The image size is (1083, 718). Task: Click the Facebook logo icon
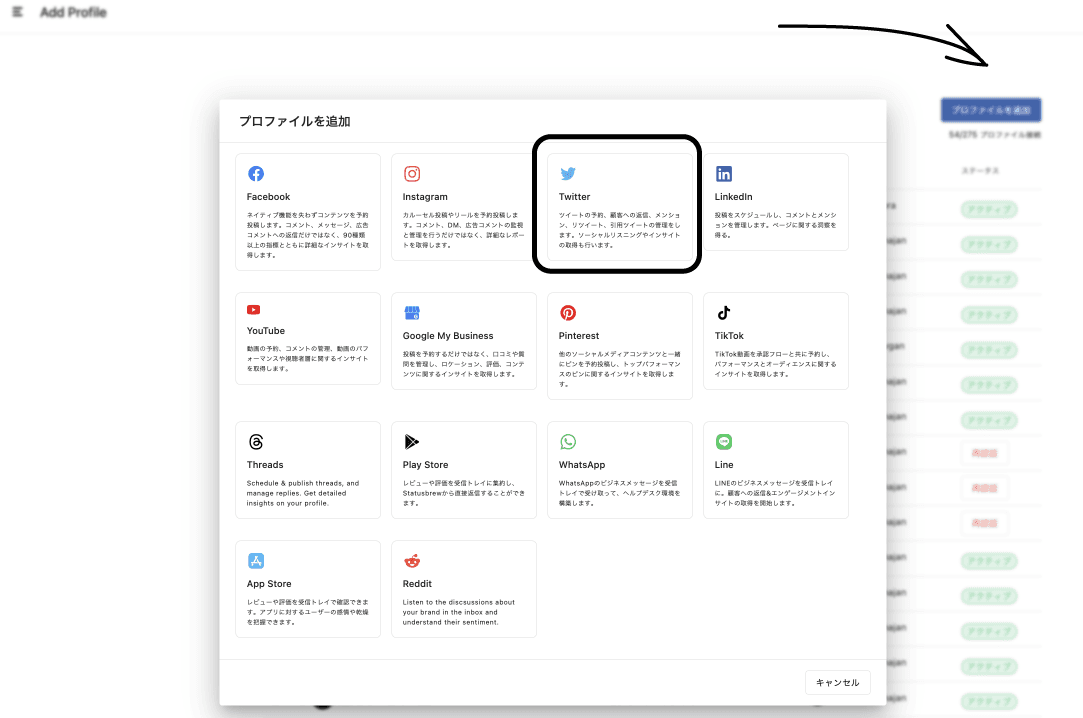pos(256,173)
